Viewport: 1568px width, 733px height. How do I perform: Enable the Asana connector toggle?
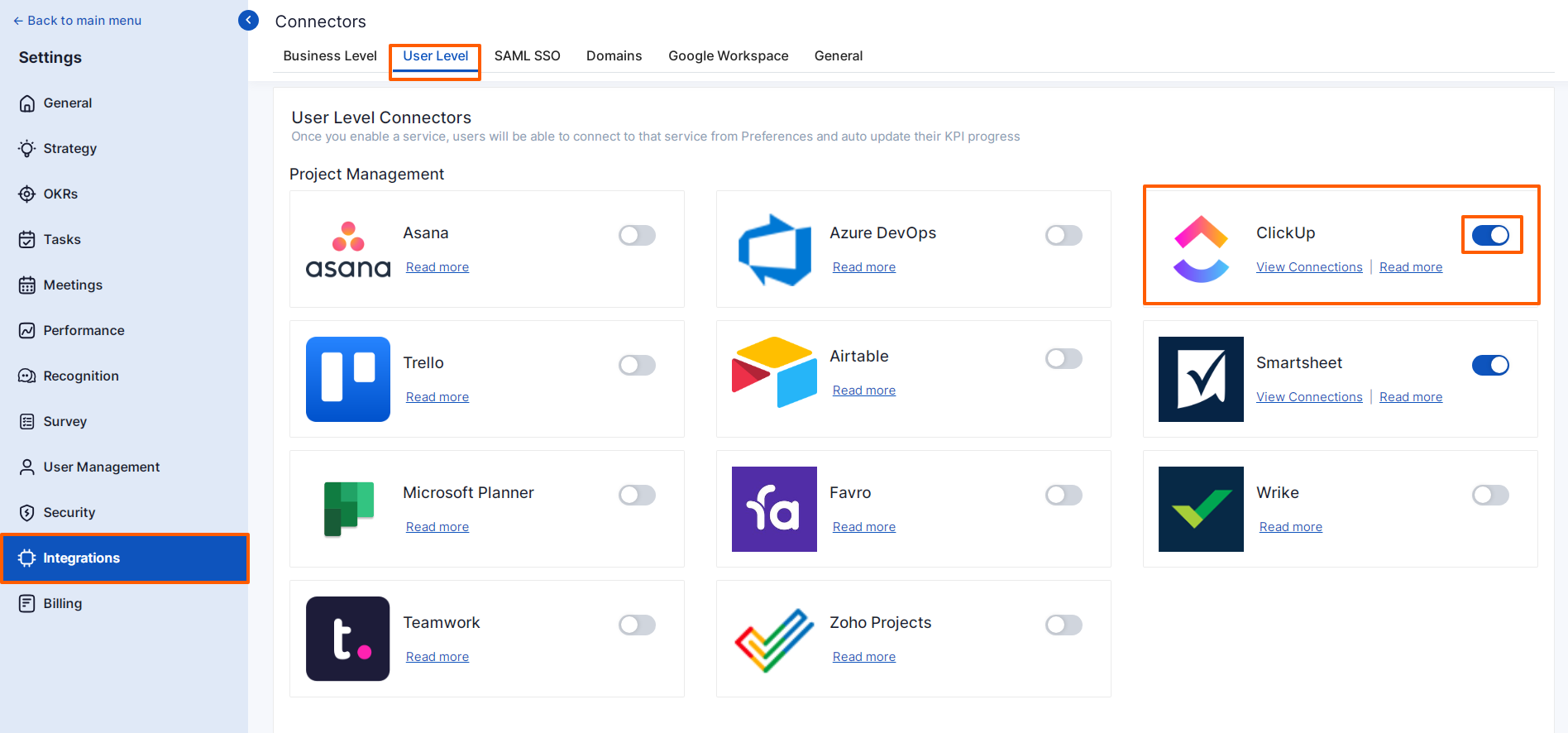637,235
